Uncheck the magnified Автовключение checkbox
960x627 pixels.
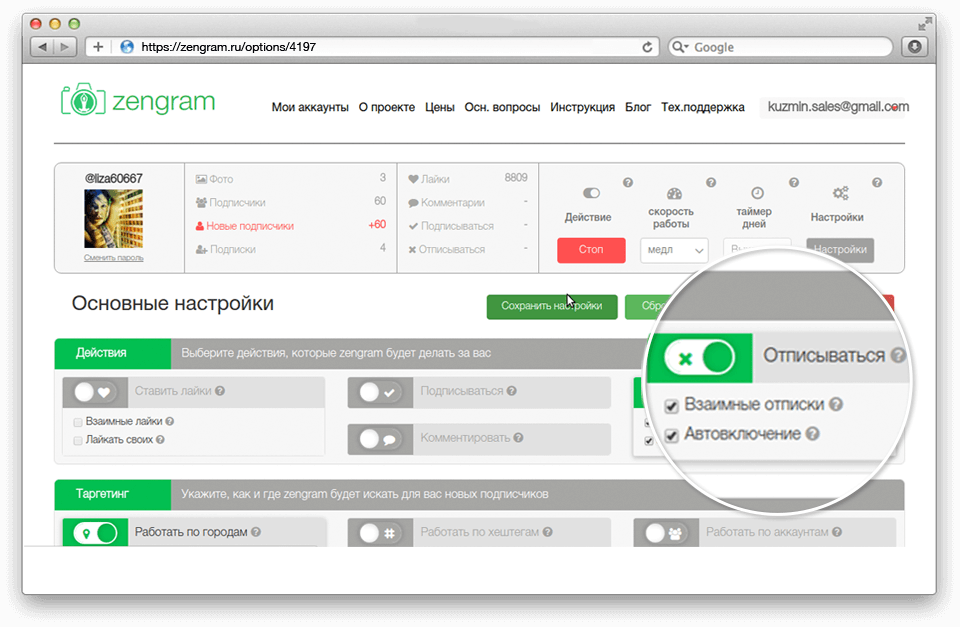tap(672, 435)
